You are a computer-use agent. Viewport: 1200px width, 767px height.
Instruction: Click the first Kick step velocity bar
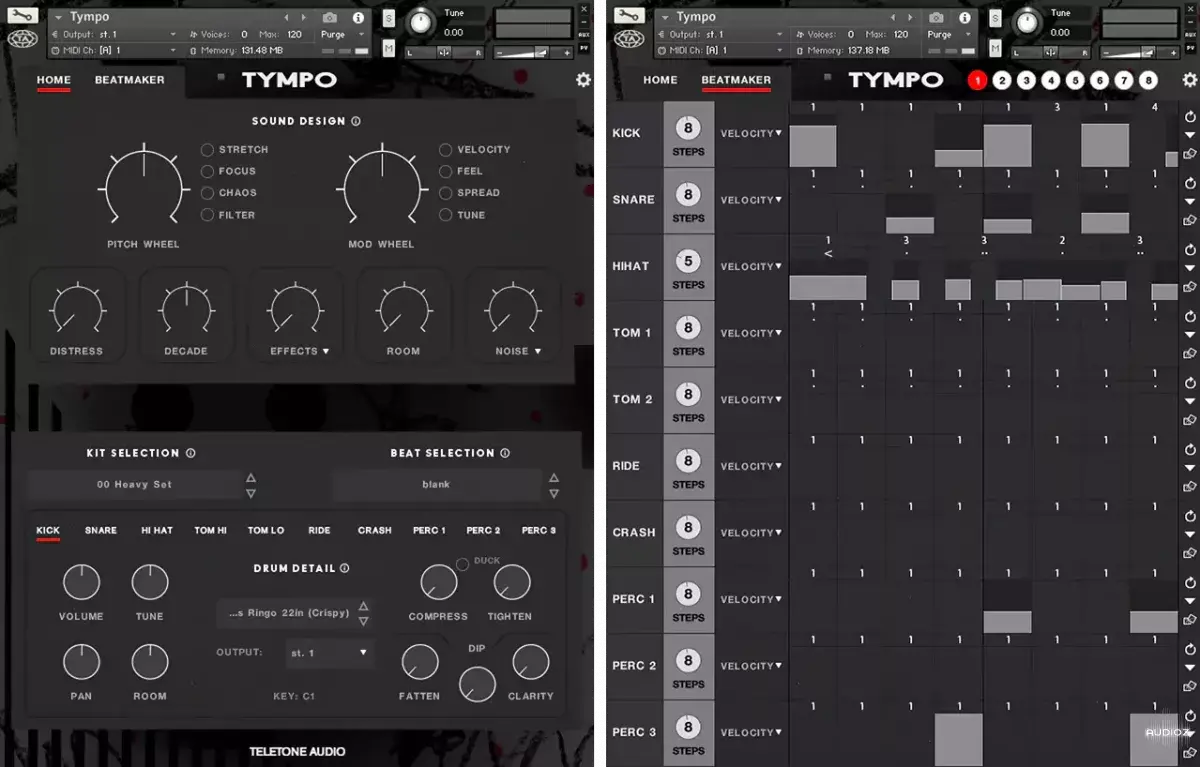point(813,146)
